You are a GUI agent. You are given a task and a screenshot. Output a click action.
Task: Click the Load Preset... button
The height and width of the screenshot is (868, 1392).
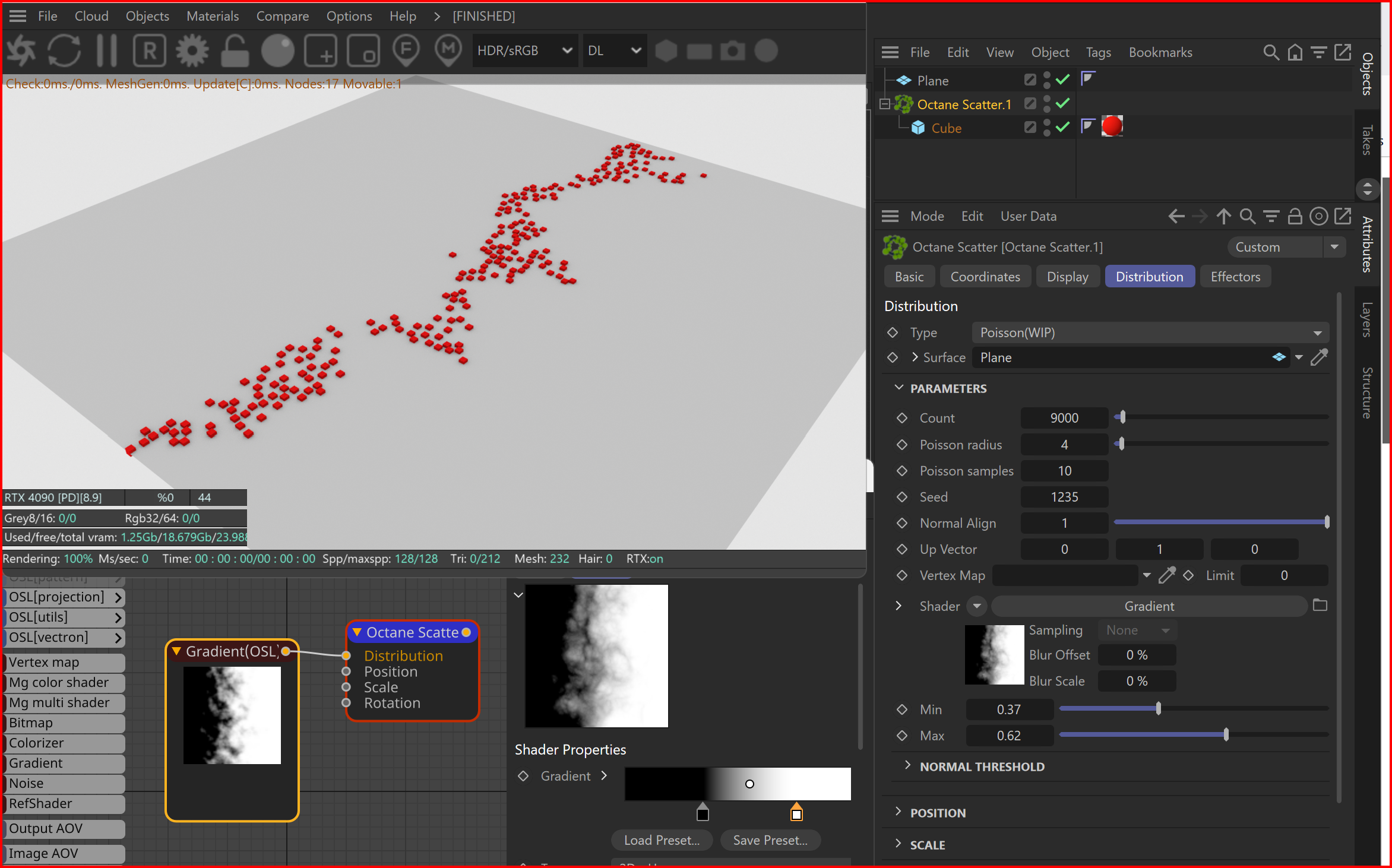pos(662,840)
